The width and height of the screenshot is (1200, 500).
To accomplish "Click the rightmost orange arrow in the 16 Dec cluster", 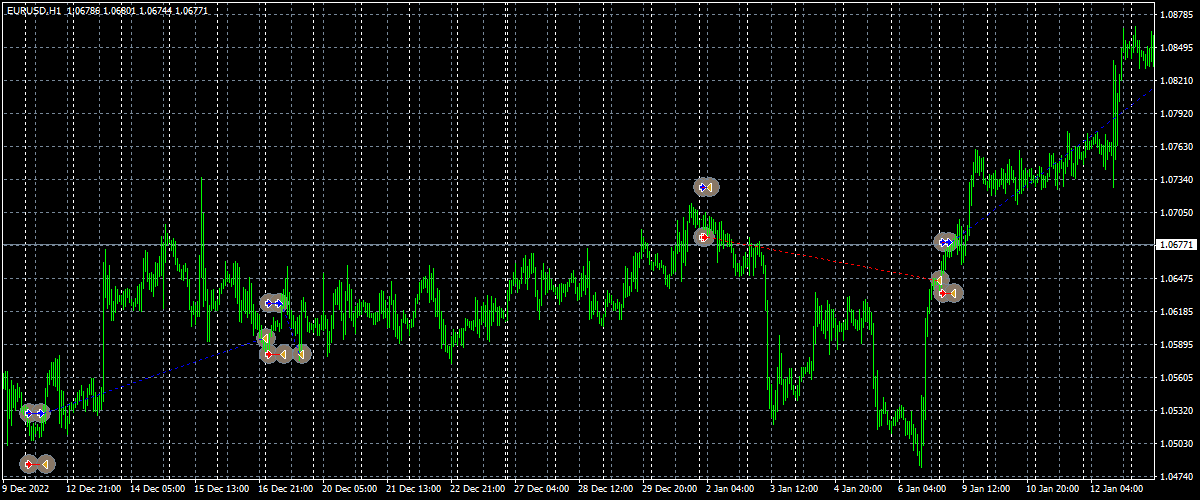I will coord(302,354).
